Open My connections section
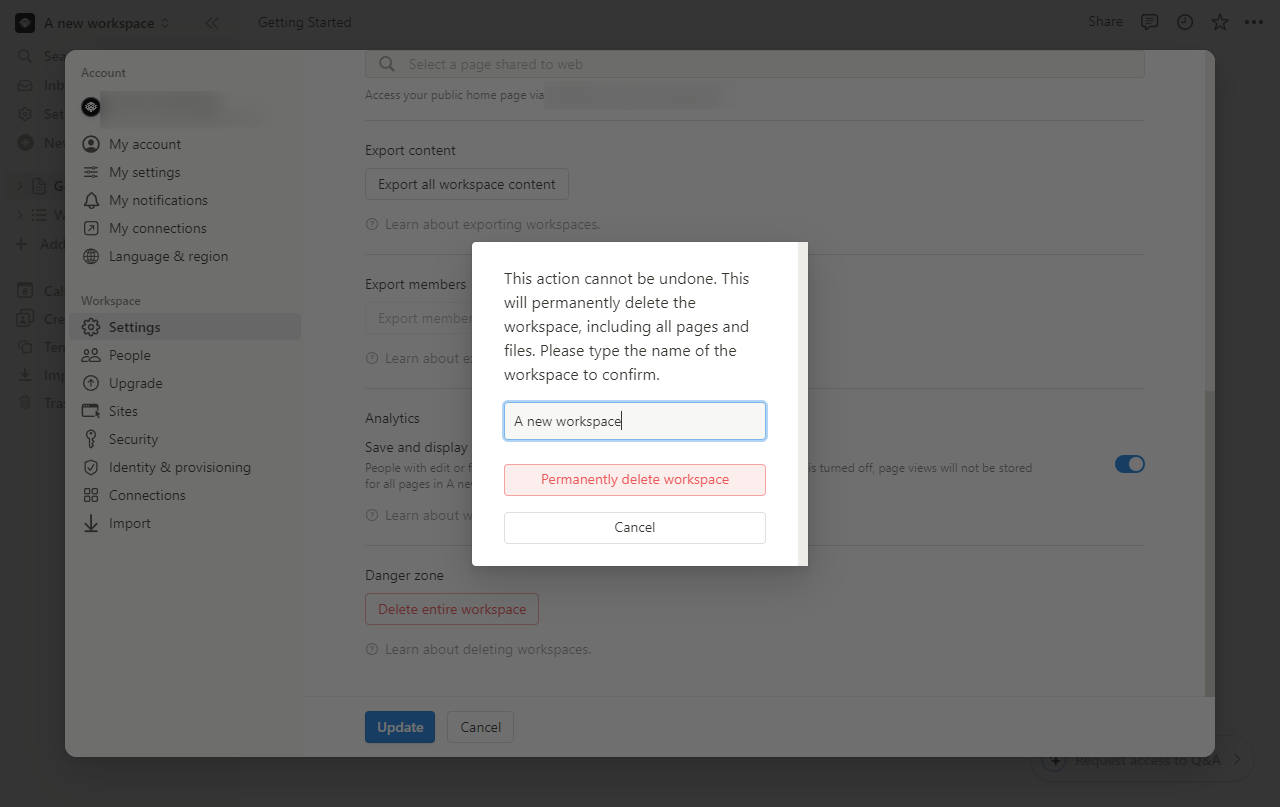This screenshot has width=1280, height=807. pyautogui.click(x=185, y=228)
